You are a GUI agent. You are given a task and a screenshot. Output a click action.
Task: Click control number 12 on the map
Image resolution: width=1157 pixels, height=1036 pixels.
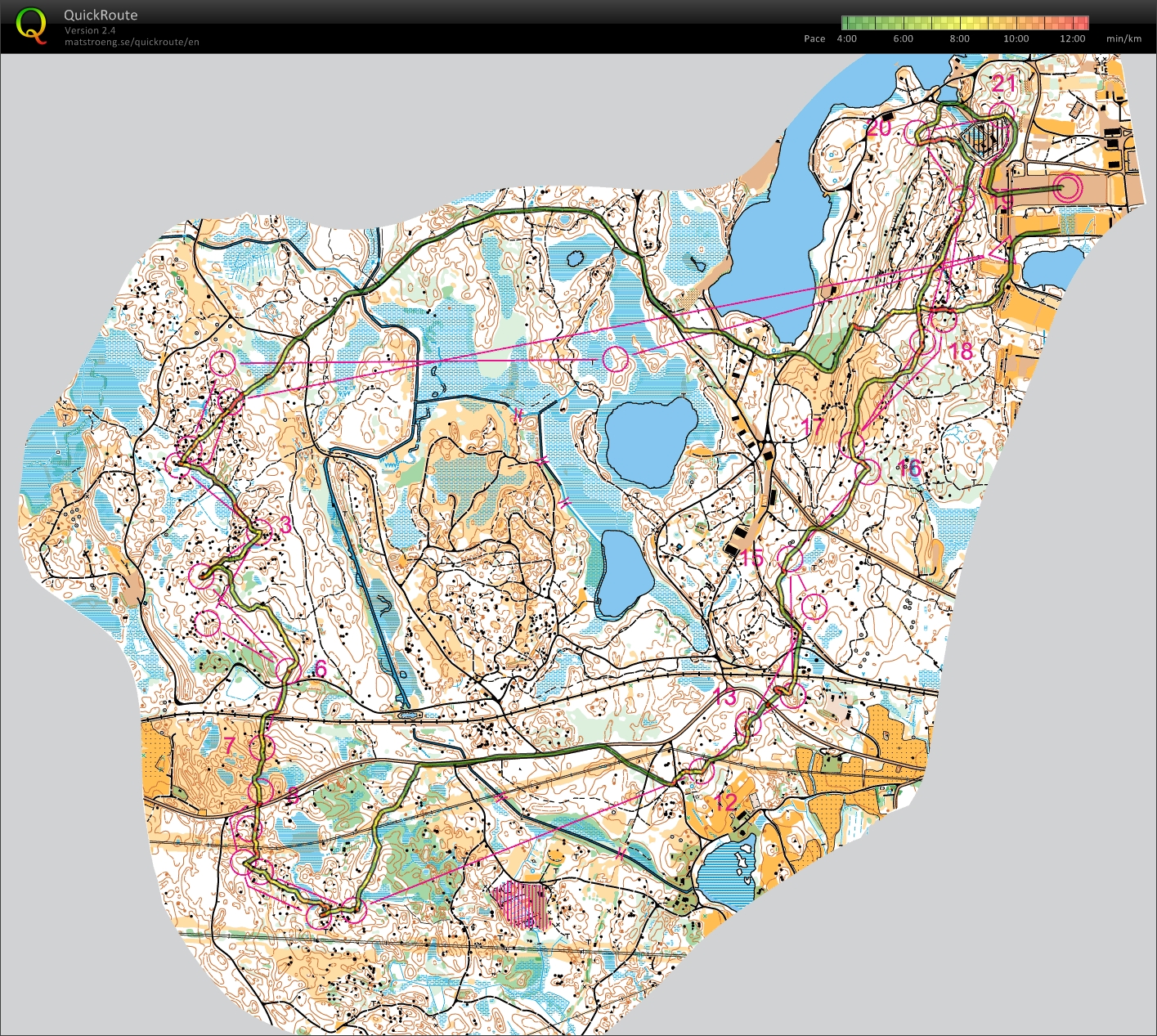(726, 801)
